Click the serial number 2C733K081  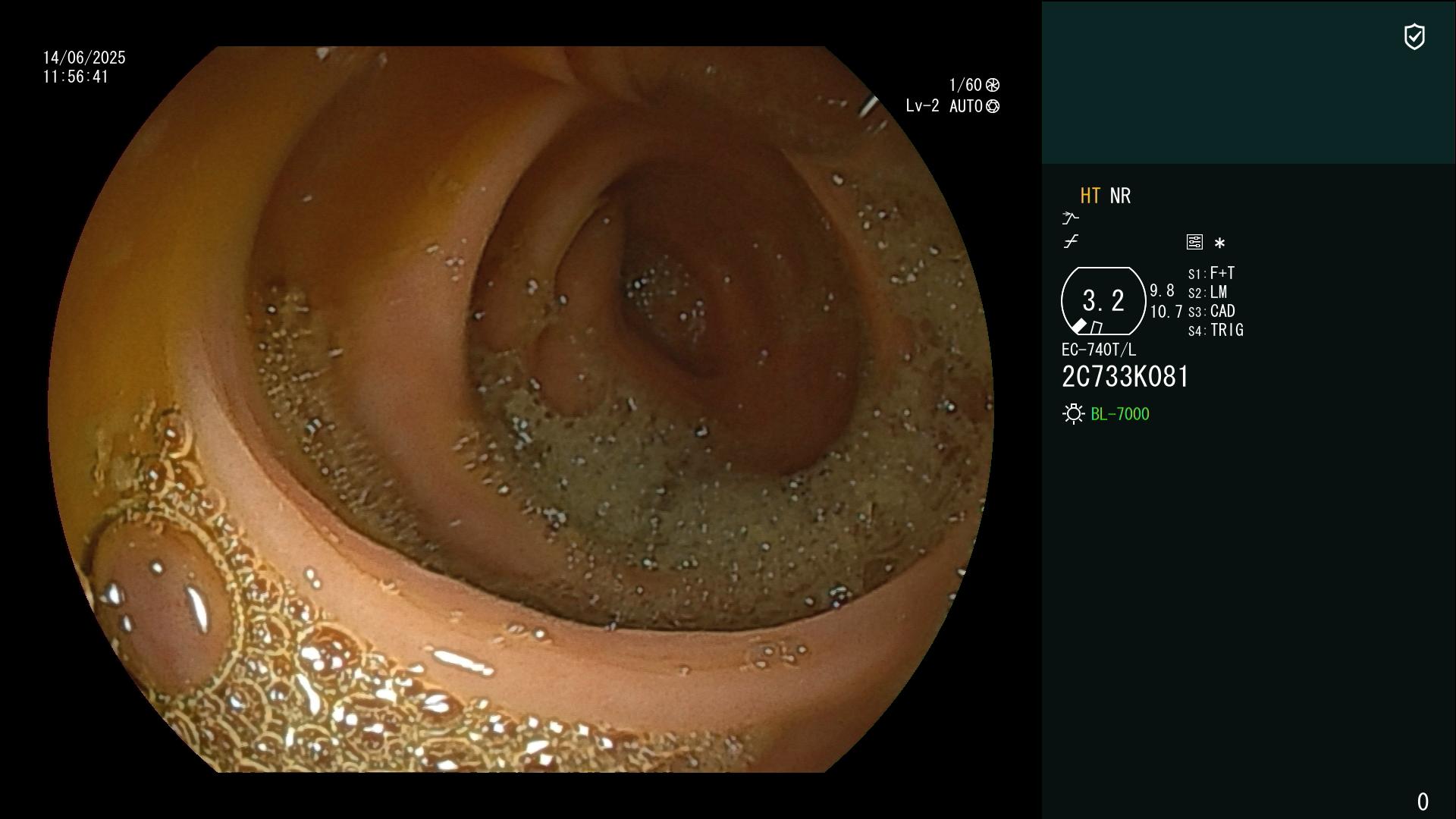click(1125, 377)
